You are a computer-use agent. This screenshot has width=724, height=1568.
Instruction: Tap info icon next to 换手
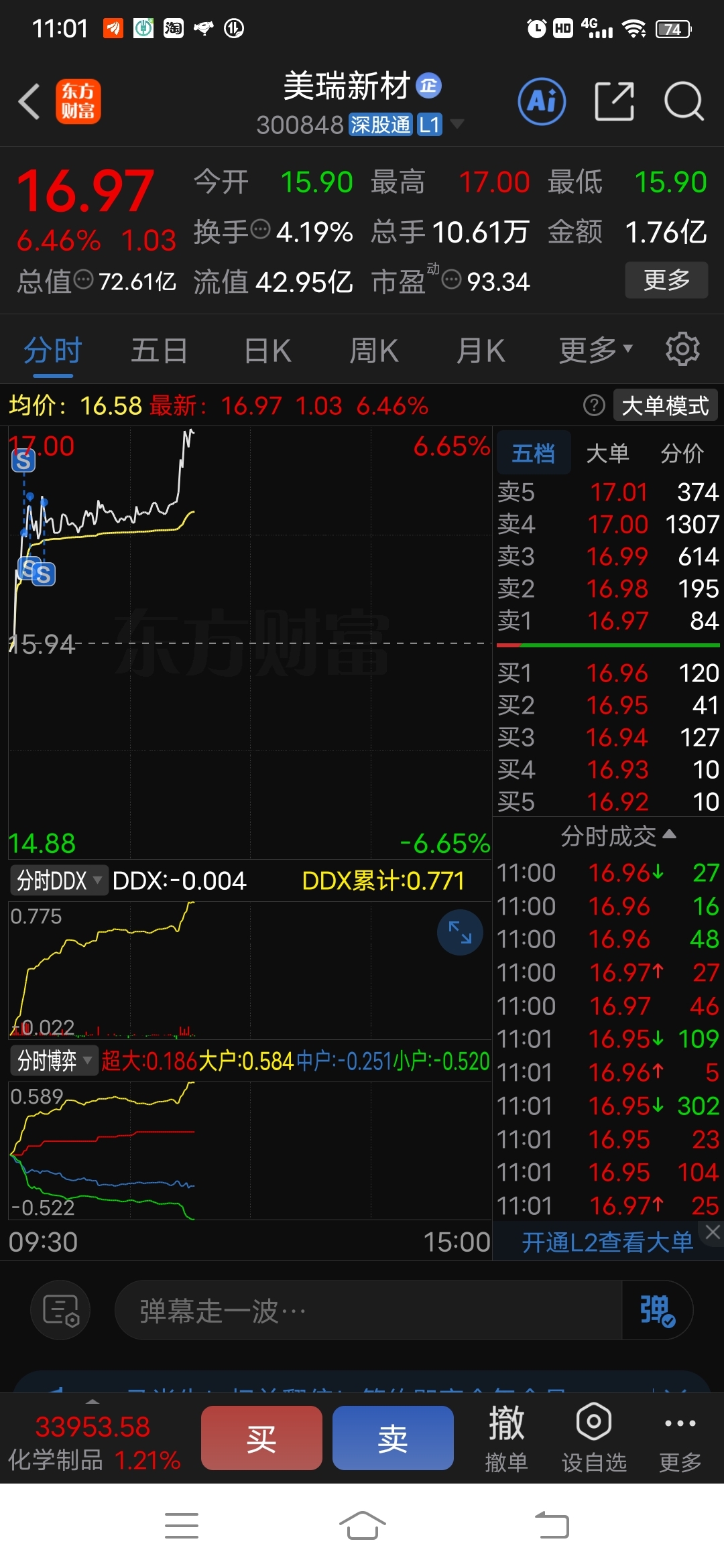coord(260,230)
